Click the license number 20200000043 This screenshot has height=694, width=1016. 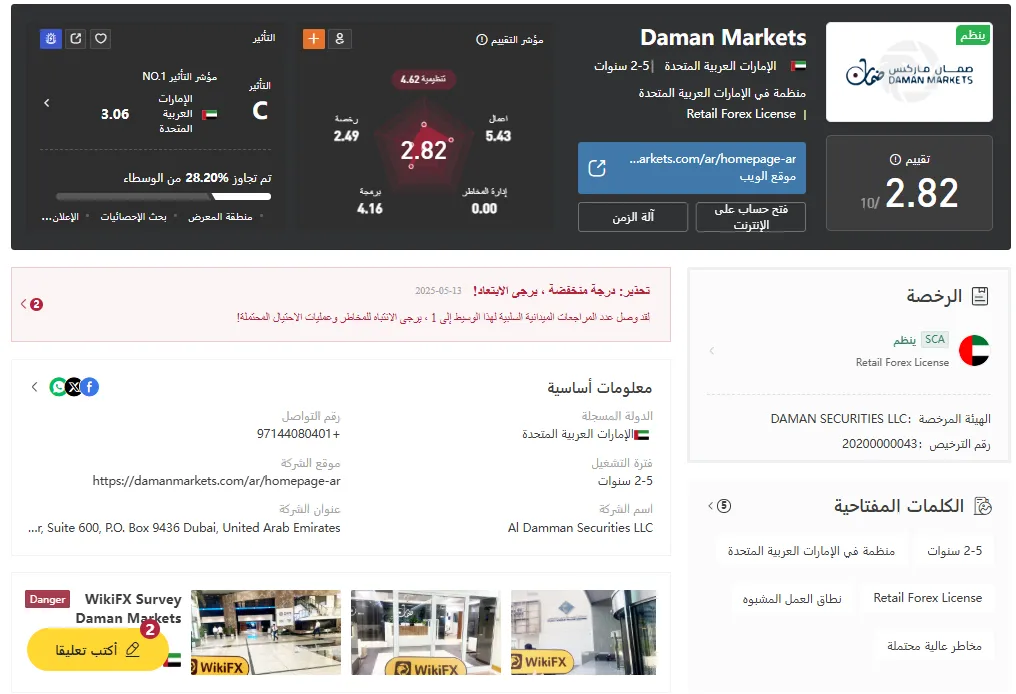click(x=879, y=445)
